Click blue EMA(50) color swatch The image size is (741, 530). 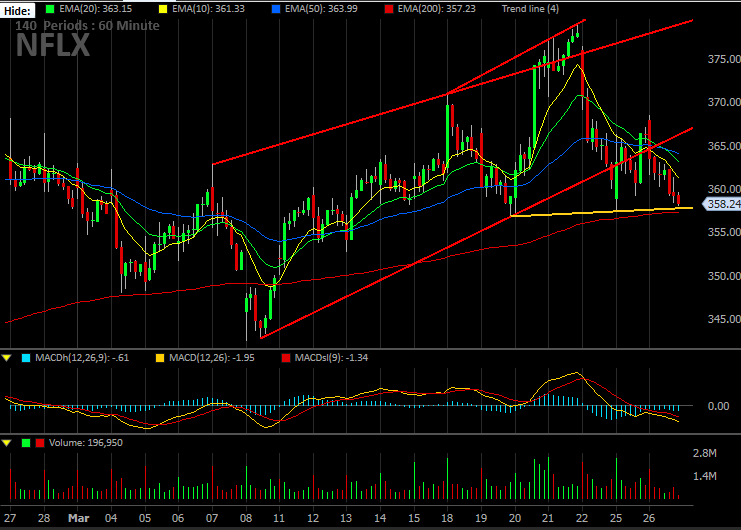(x=276, y=9)
